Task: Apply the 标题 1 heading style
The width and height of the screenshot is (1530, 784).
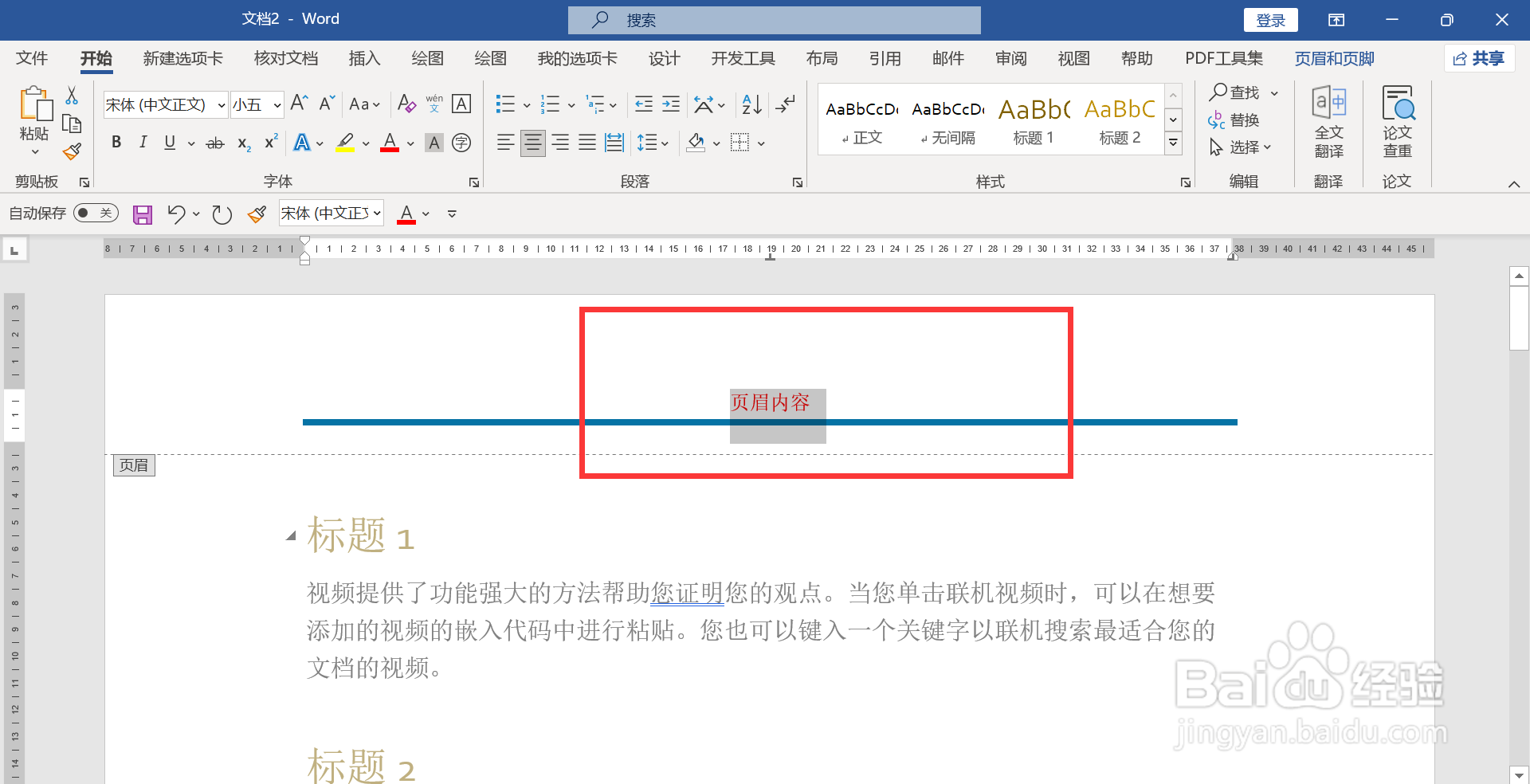Action: pyautogui.click(x=1034, y=120)
